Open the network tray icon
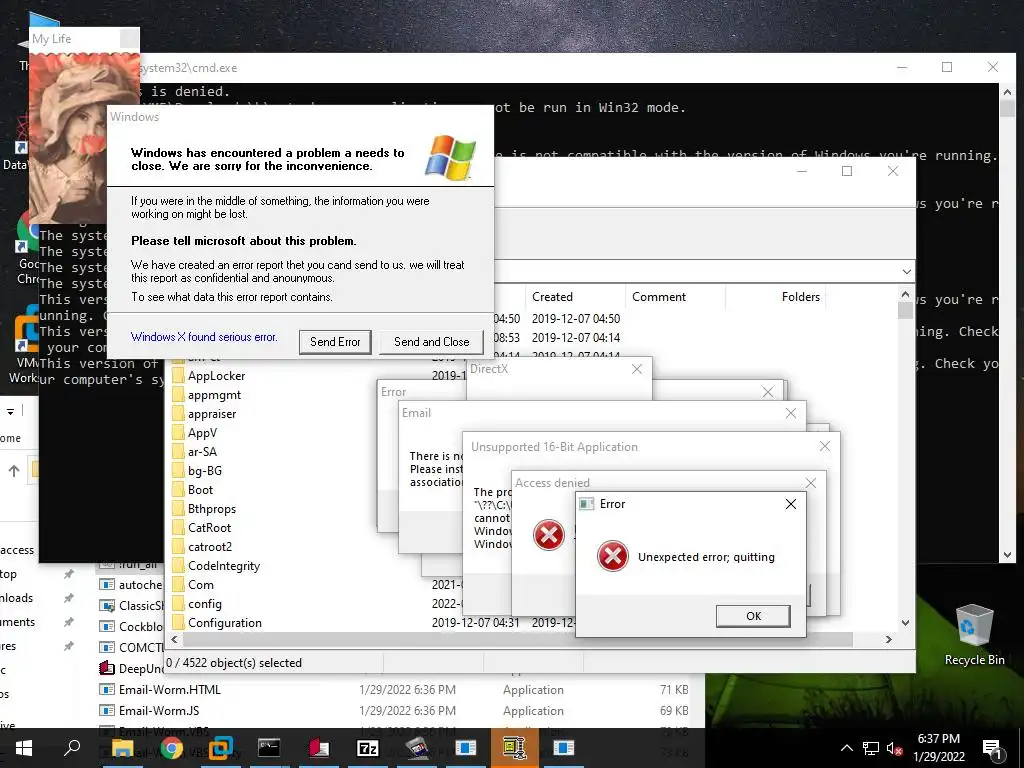Screen dimensions: 1024x768 [871, 748]
